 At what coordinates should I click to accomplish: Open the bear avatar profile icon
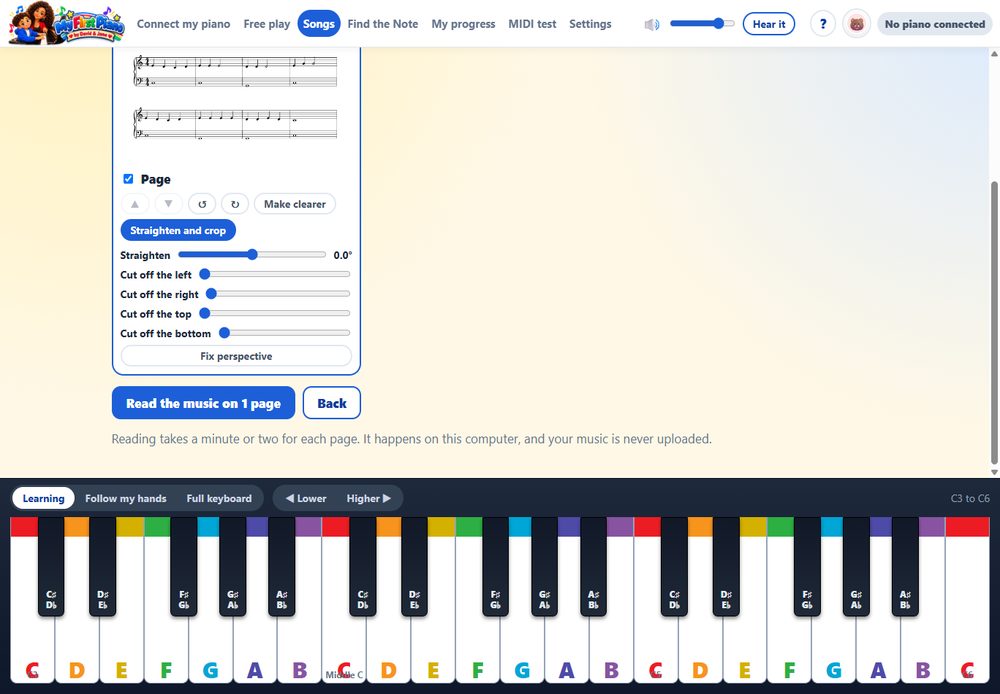857,24
